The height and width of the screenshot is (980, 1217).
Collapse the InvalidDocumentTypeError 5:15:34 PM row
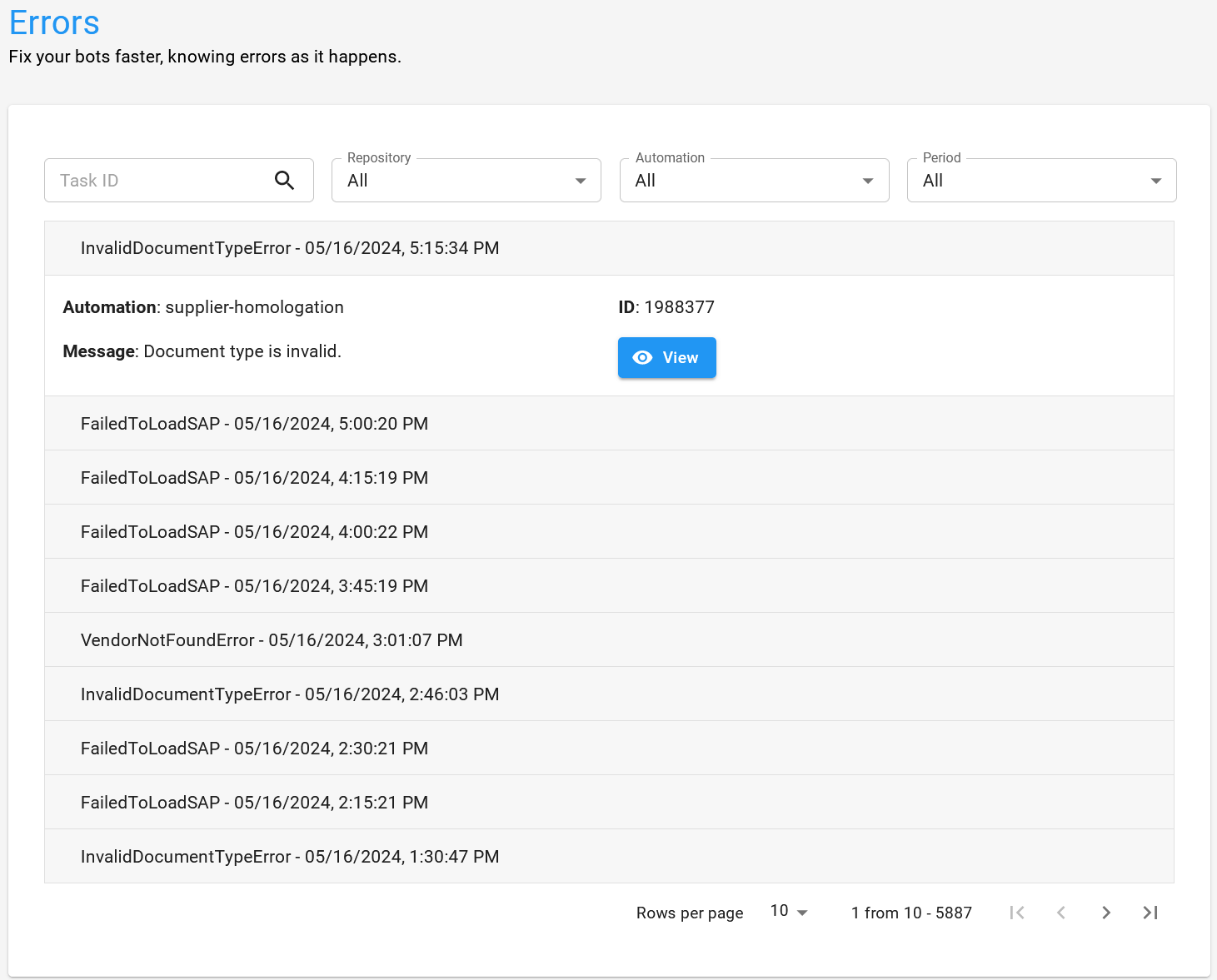coord(608,248)
